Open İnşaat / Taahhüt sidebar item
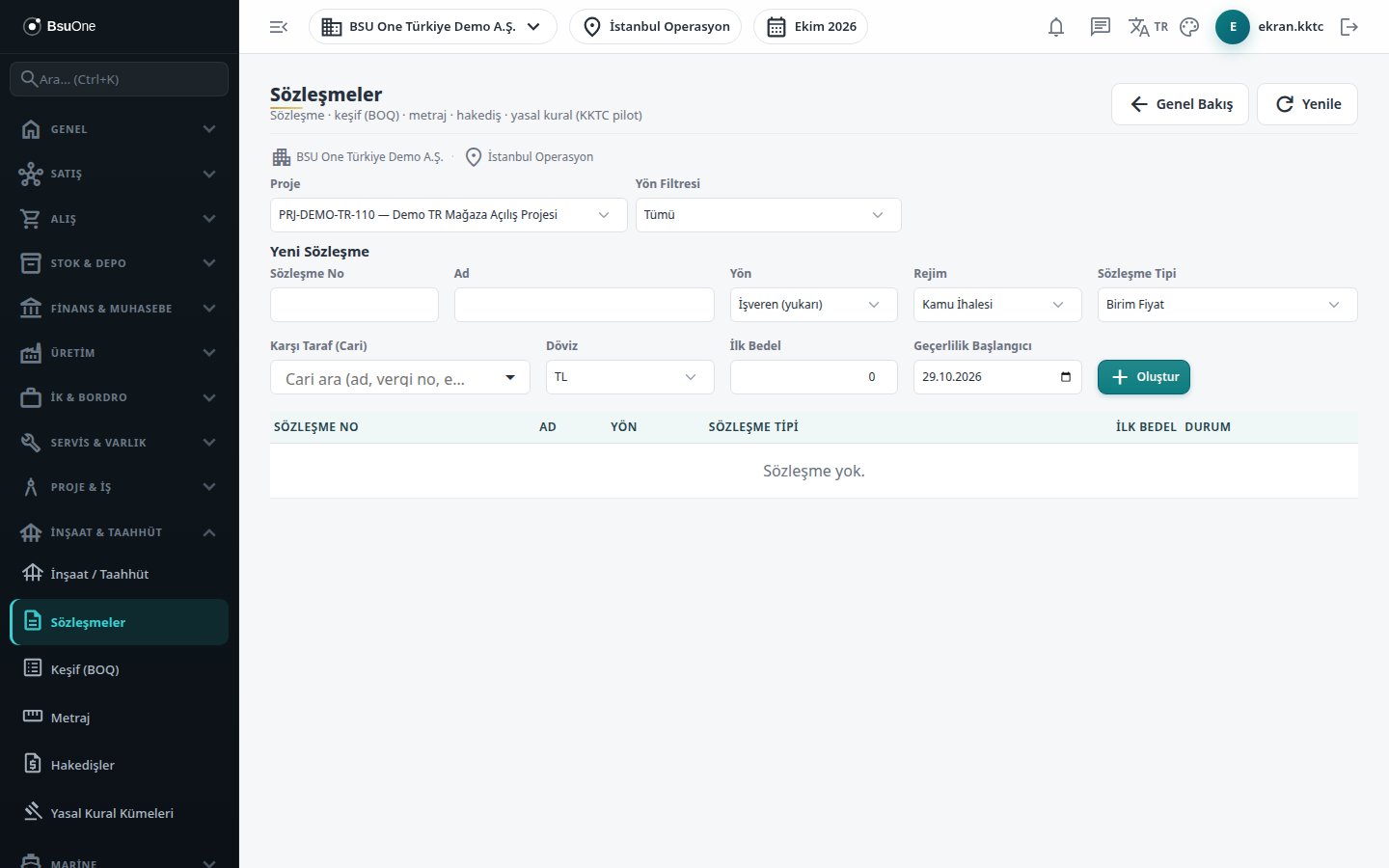The height and width of the screenshot is (868, 1389). point(120,574)
